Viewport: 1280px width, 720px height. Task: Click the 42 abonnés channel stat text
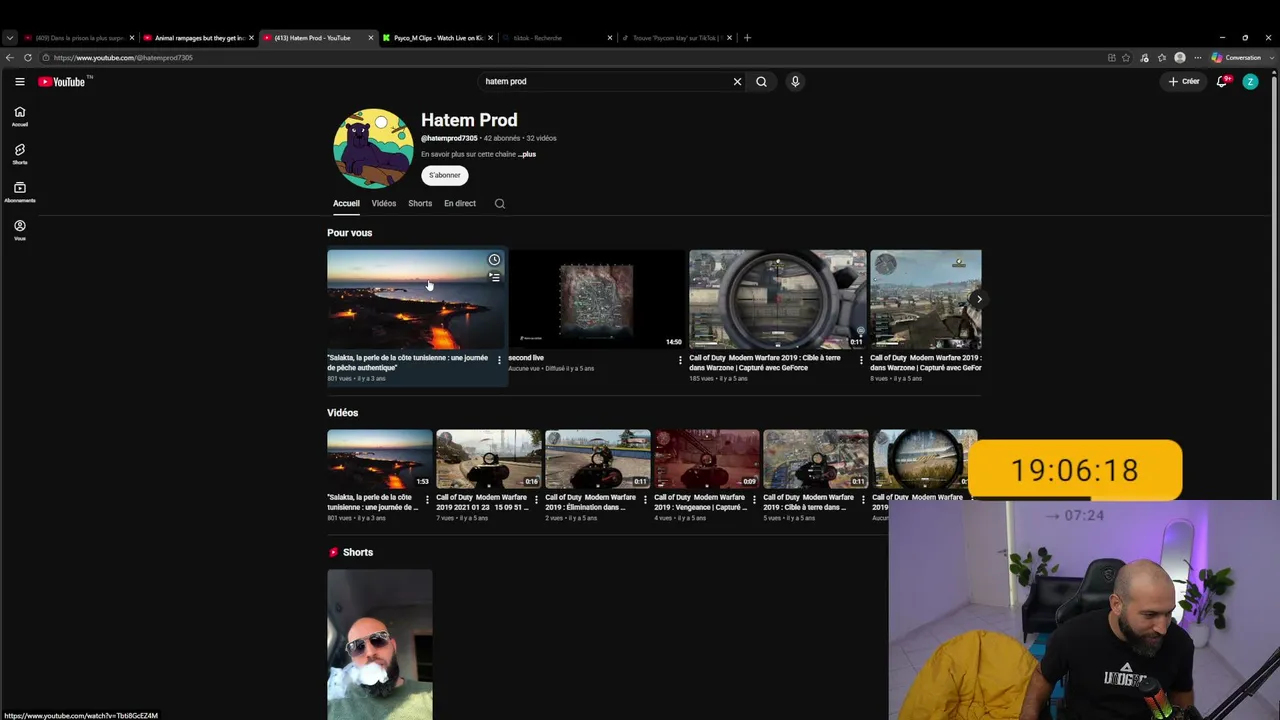point(502,138)
